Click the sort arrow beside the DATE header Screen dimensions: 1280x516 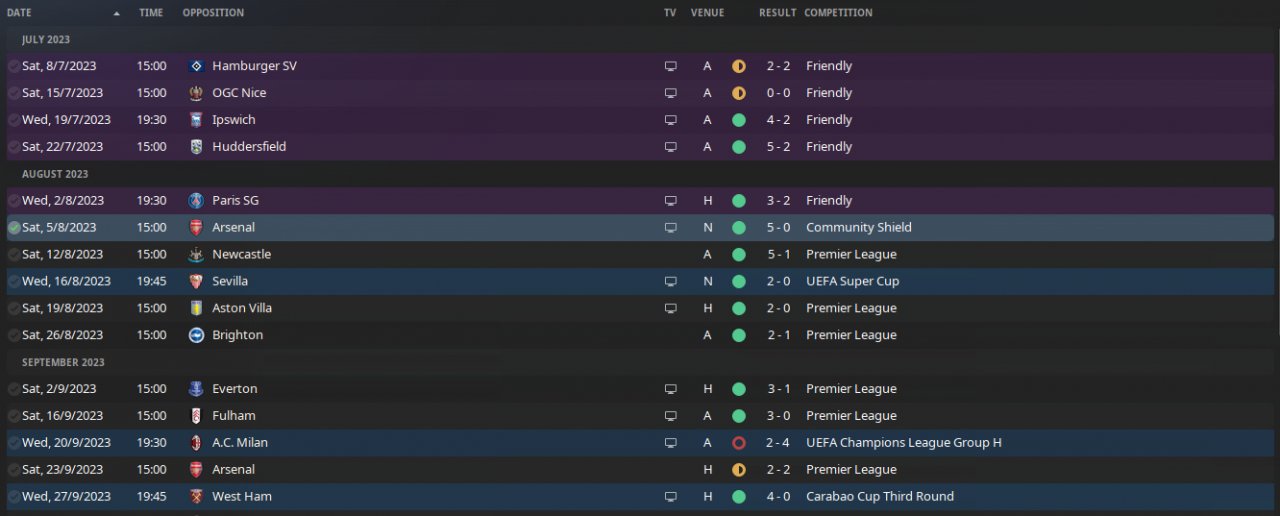click(117, 14)
